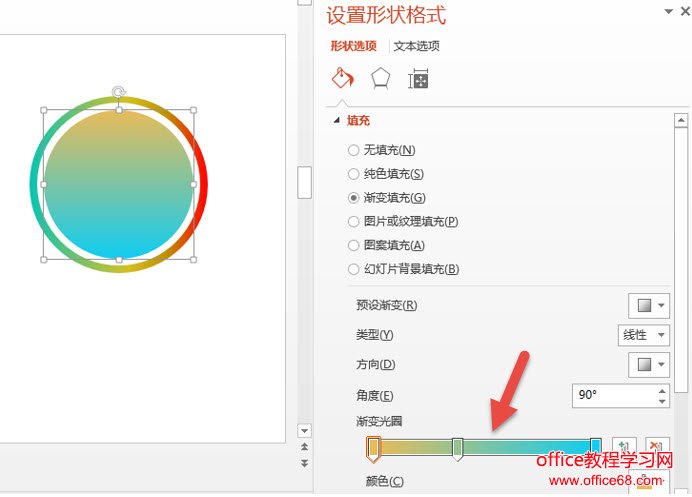The image size is (692, 497).
Task: Click the pane scrollbar up arrow
Action: pos(681,120)
